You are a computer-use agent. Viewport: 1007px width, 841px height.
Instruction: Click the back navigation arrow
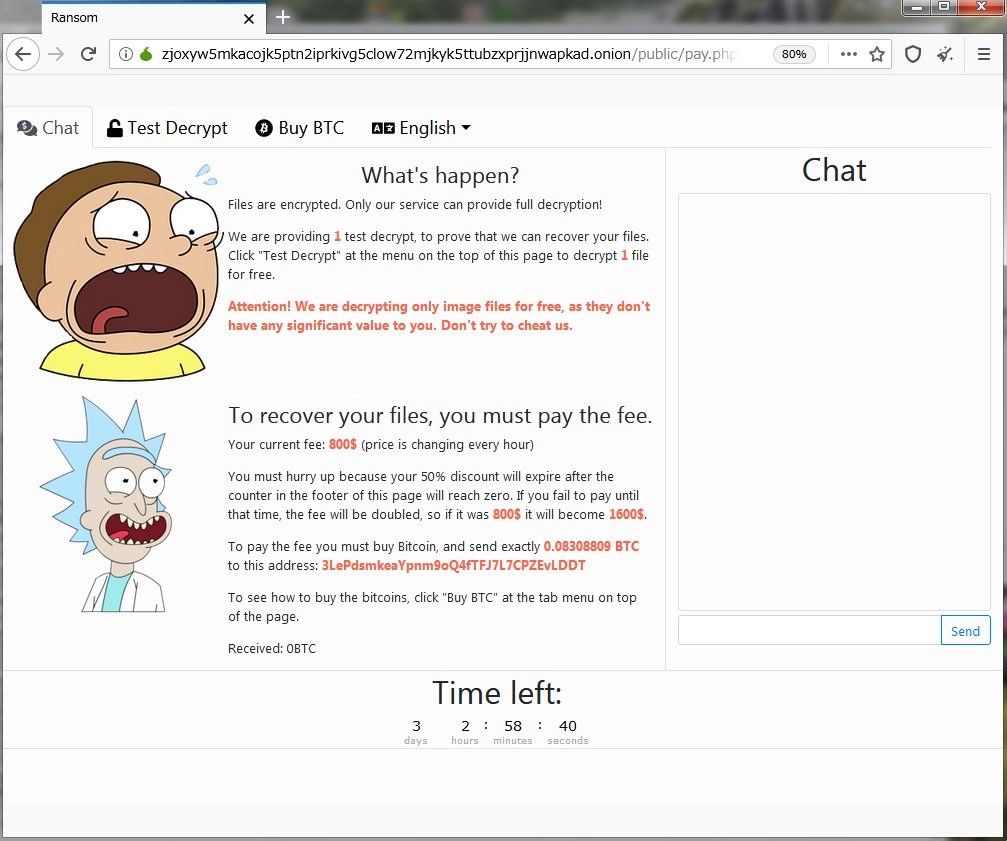[22, 54]
